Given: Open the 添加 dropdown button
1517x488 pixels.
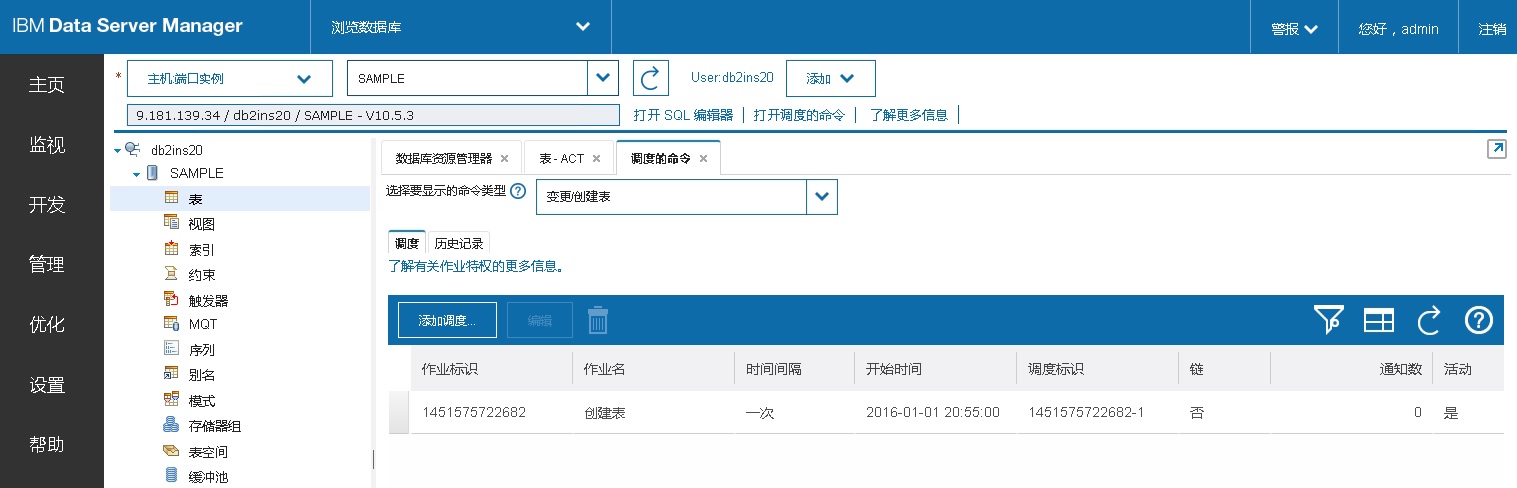Looking at the screenshot, I should tap(831, 78).
